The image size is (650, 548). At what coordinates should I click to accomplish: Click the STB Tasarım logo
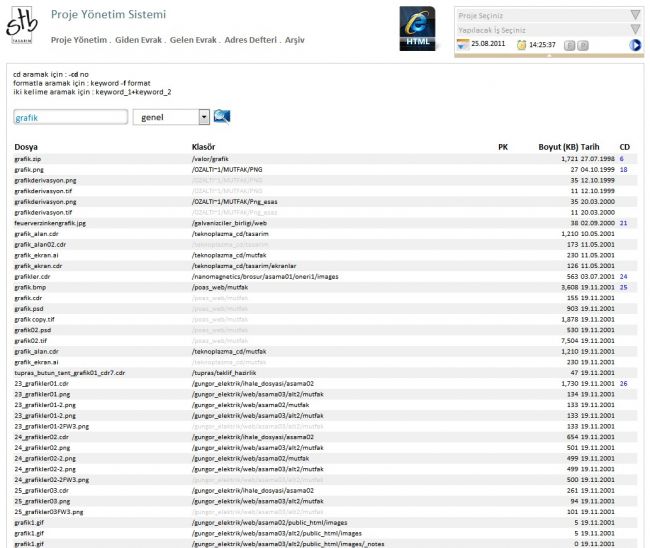21,26
